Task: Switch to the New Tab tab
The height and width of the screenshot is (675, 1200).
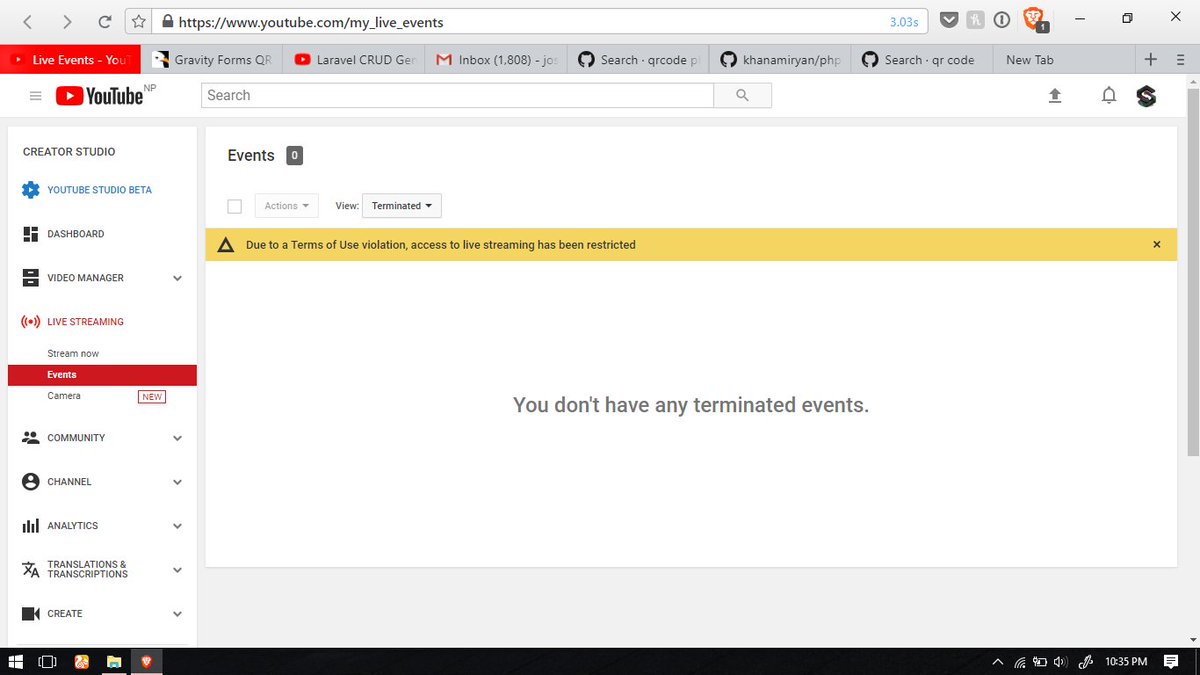Action: coord(1065,60)
